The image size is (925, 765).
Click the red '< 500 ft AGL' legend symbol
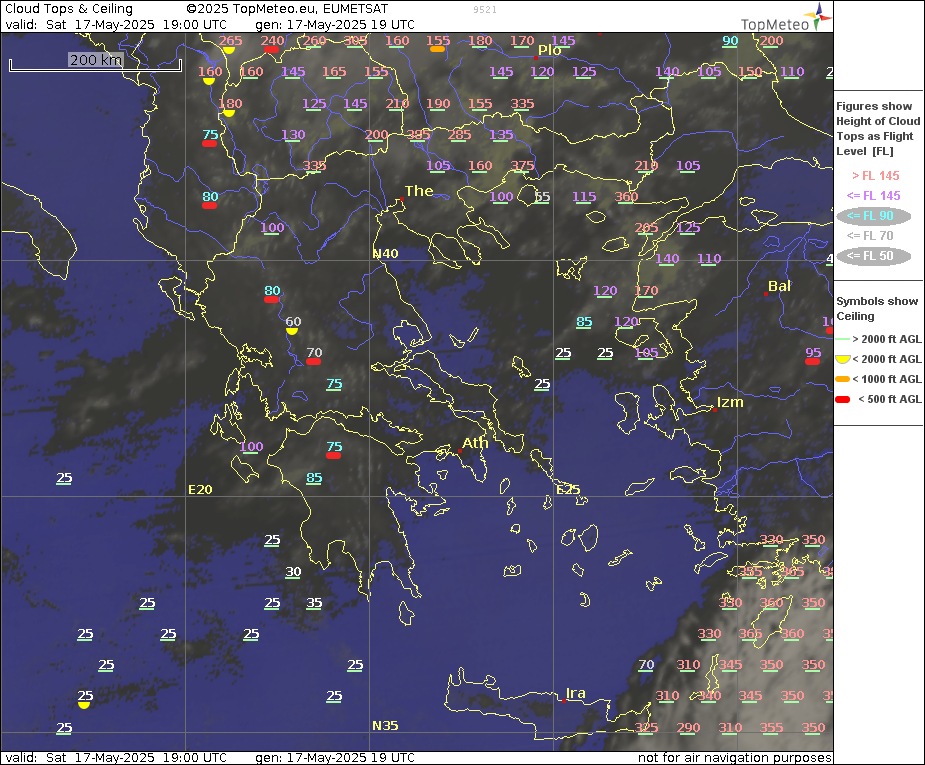pyautogui.click(x=842, y=399)
